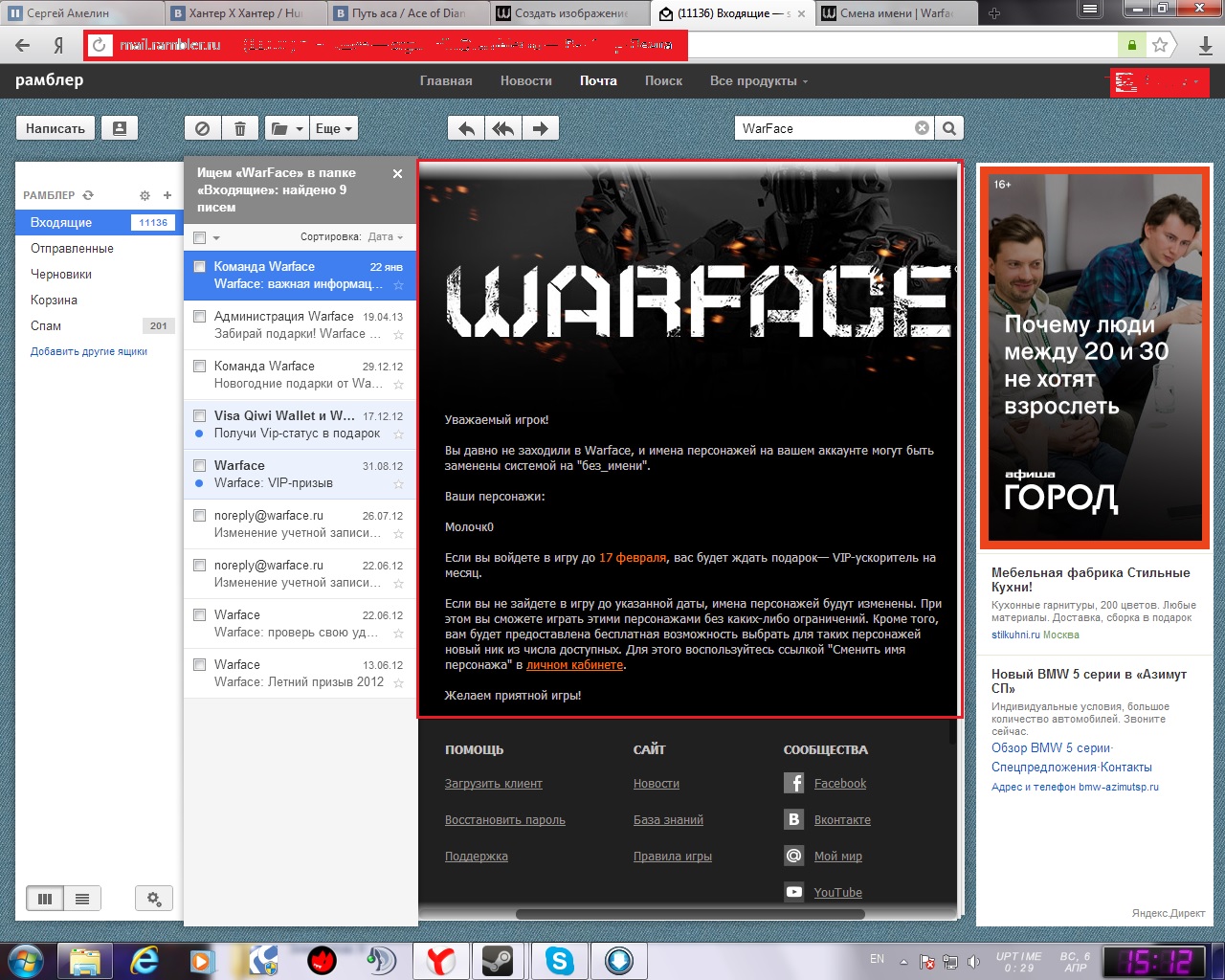Open Поиск in Rambler nav
Viewport: 1225px width, 980px height.
point(663,80)
